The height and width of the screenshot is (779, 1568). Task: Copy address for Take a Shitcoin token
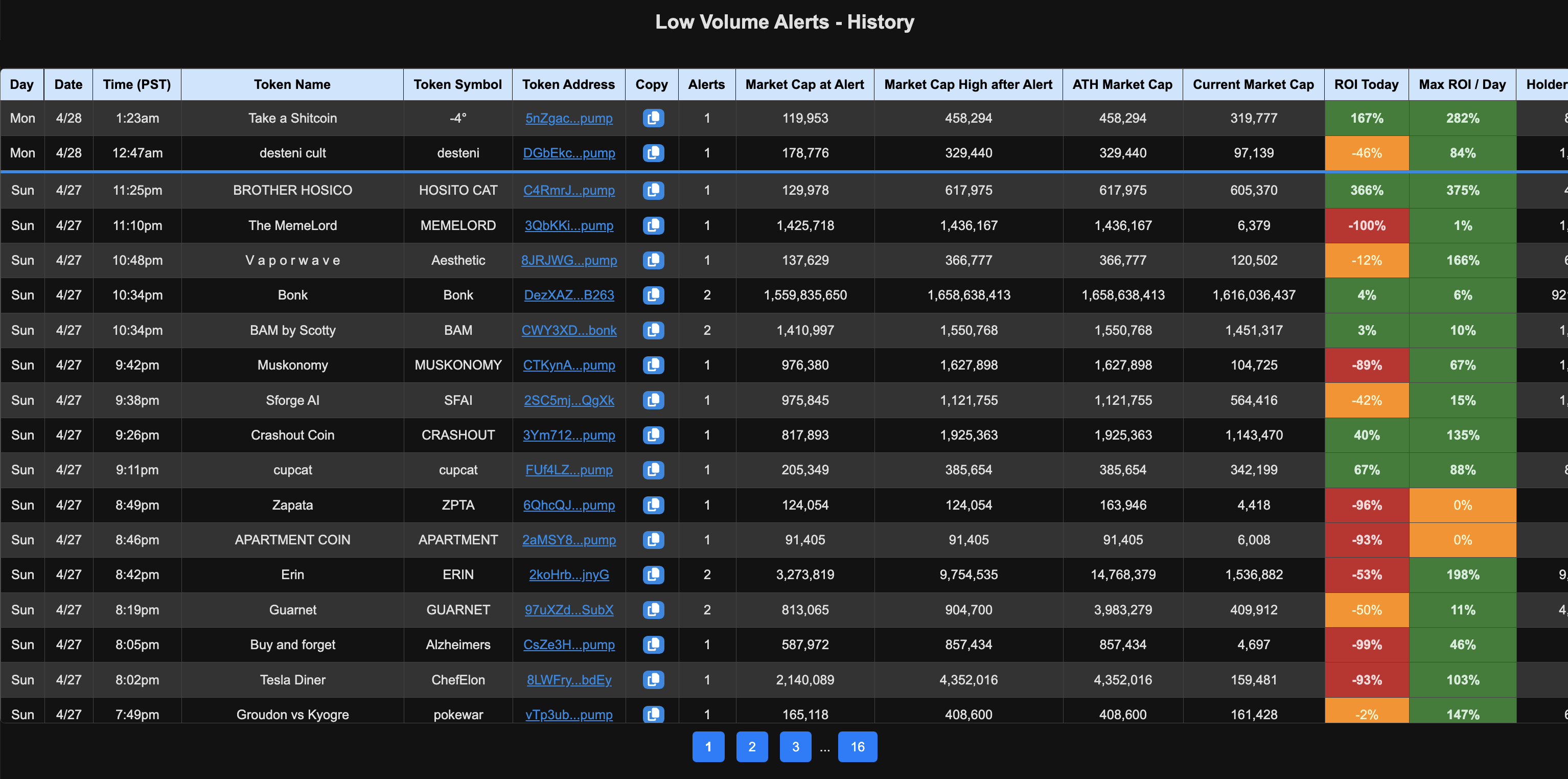tap(653, 118)
